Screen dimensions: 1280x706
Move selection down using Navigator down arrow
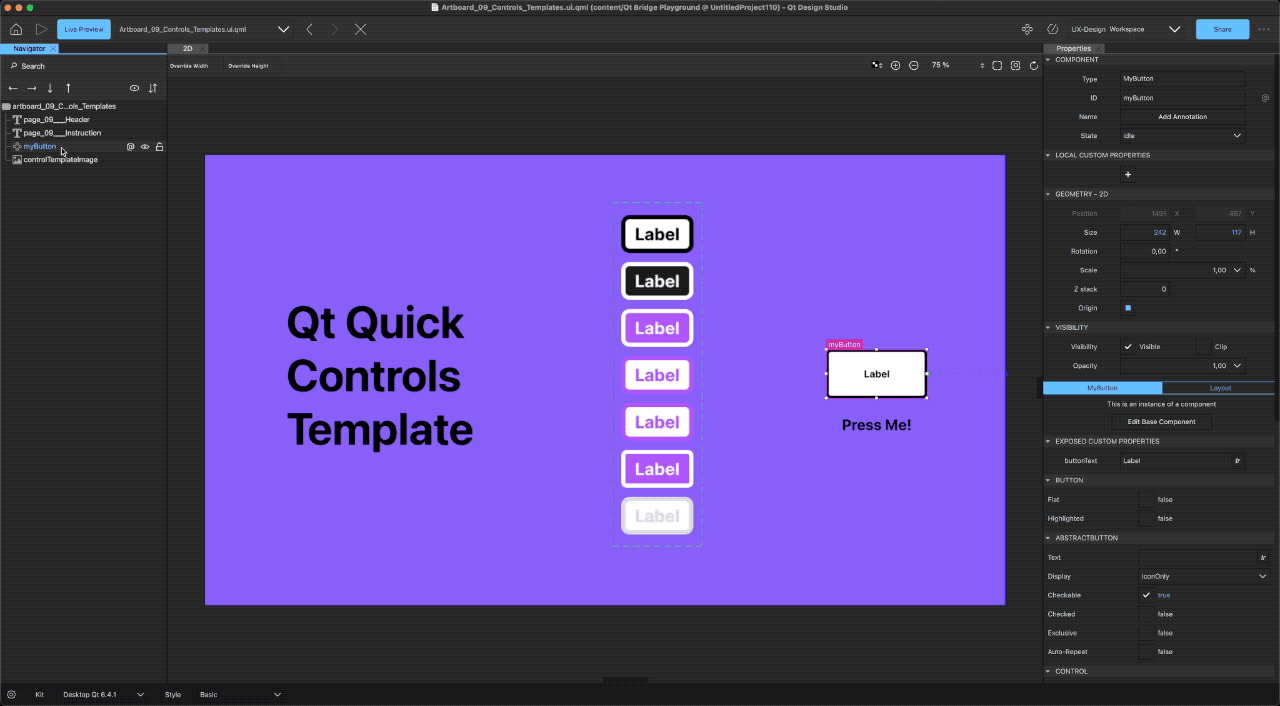point(48,88)
